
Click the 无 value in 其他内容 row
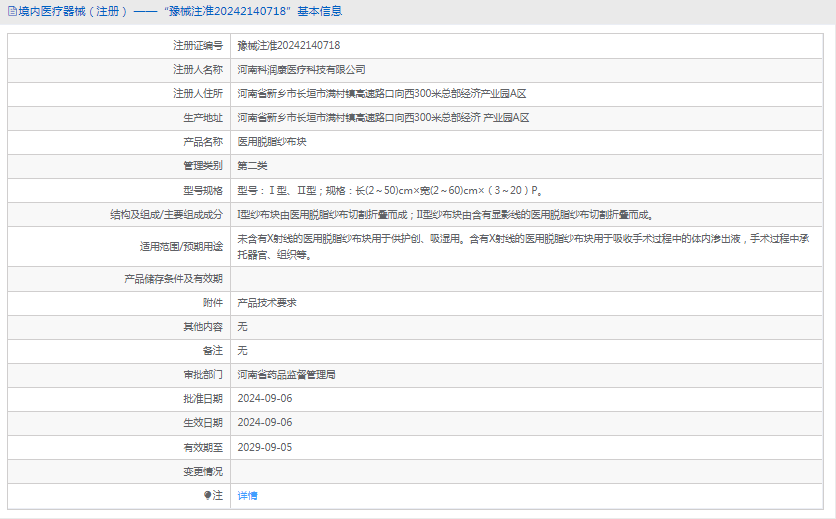click(242, 326)
